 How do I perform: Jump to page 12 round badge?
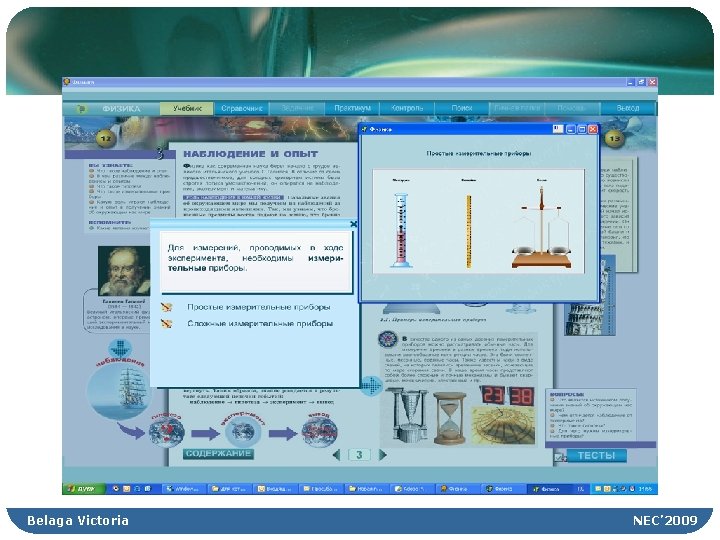tap(106, 138)
